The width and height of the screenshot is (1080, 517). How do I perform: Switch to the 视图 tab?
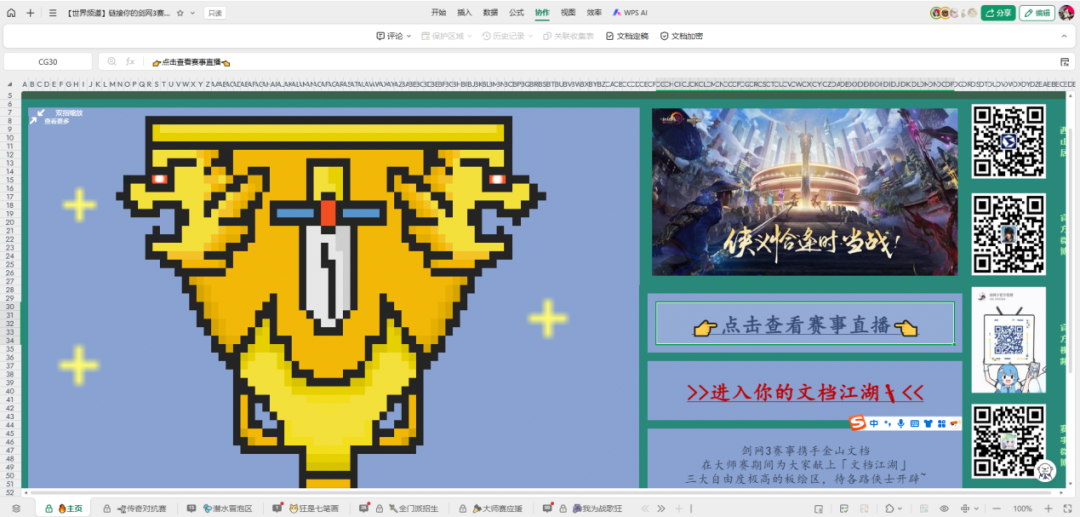(x=568, y=12)
